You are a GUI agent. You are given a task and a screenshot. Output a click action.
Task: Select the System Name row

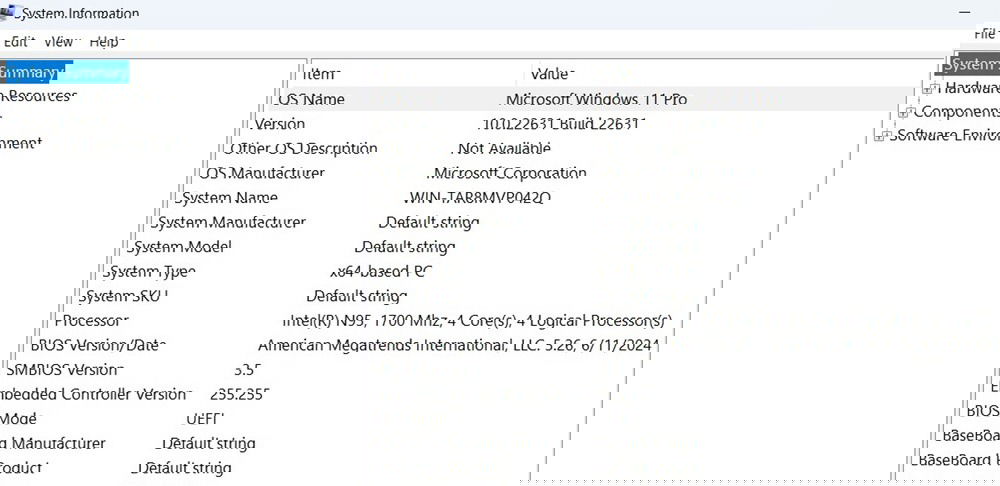[229, 198]
